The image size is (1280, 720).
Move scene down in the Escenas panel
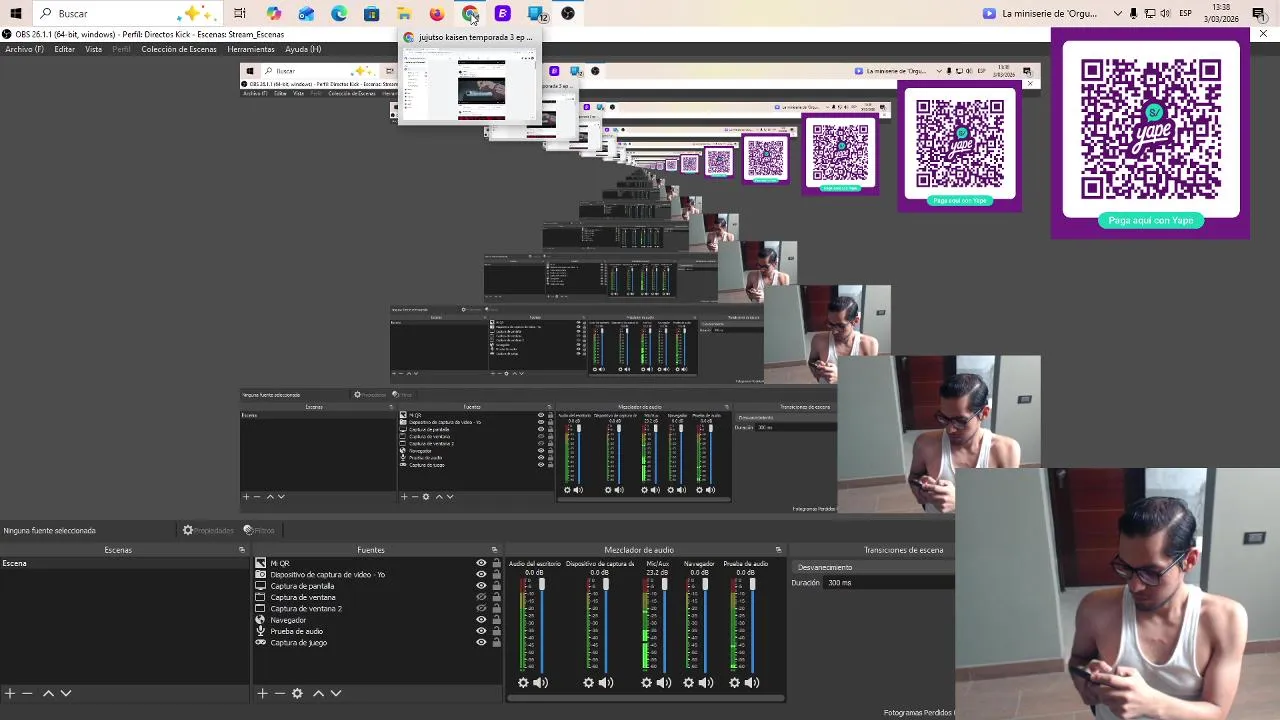pos(66,693)
